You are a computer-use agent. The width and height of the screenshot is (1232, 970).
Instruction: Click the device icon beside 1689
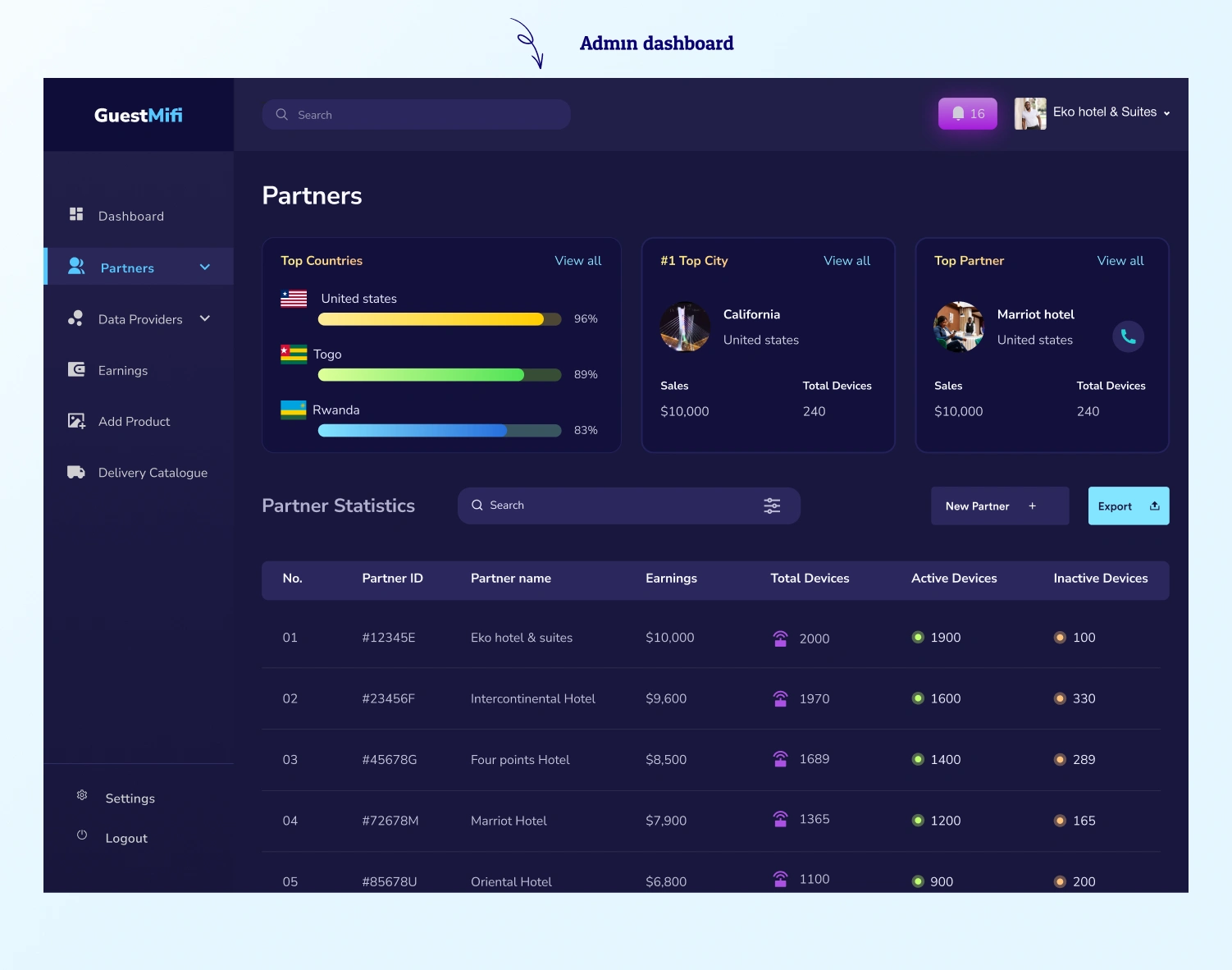pyautogui.click(x=781, y=759)
